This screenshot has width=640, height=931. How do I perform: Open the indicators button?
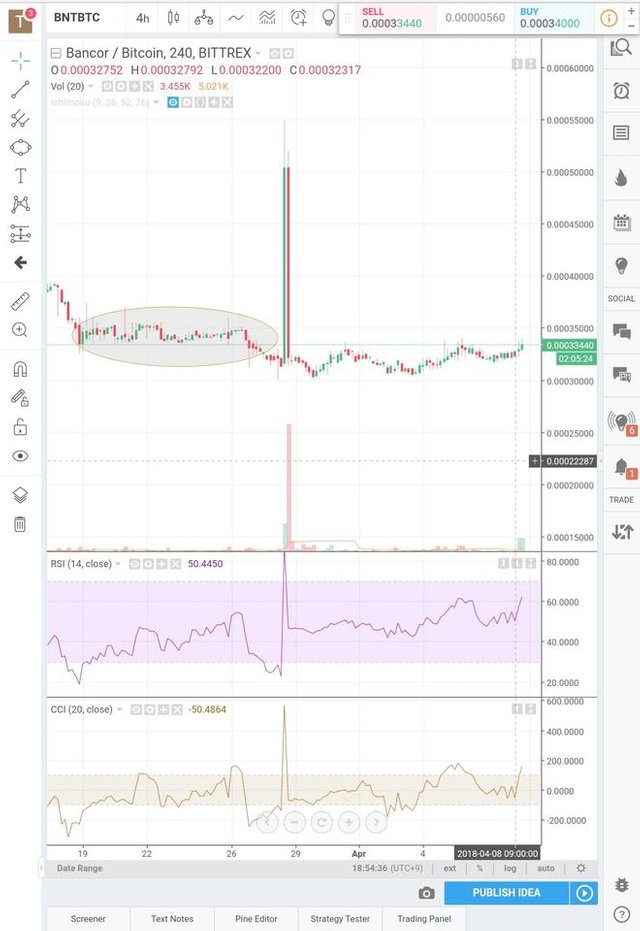click(x=236, y=18)
